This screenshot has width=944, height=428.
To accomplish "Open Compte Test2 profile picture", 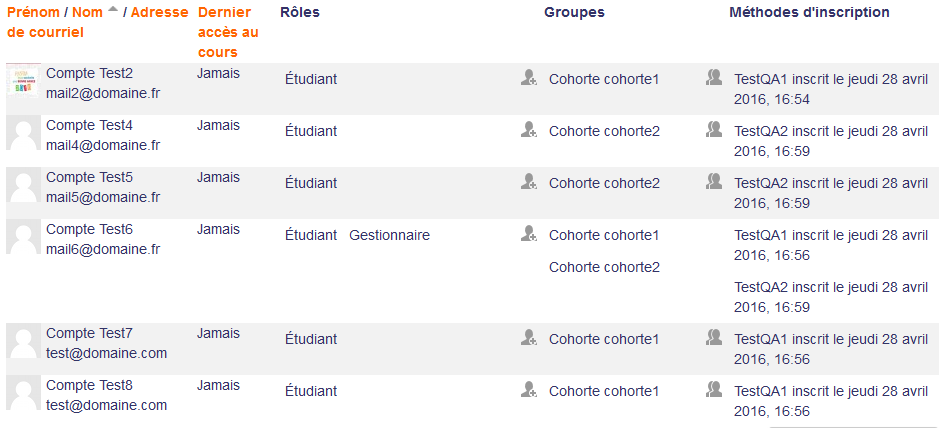I will [23, 80].
